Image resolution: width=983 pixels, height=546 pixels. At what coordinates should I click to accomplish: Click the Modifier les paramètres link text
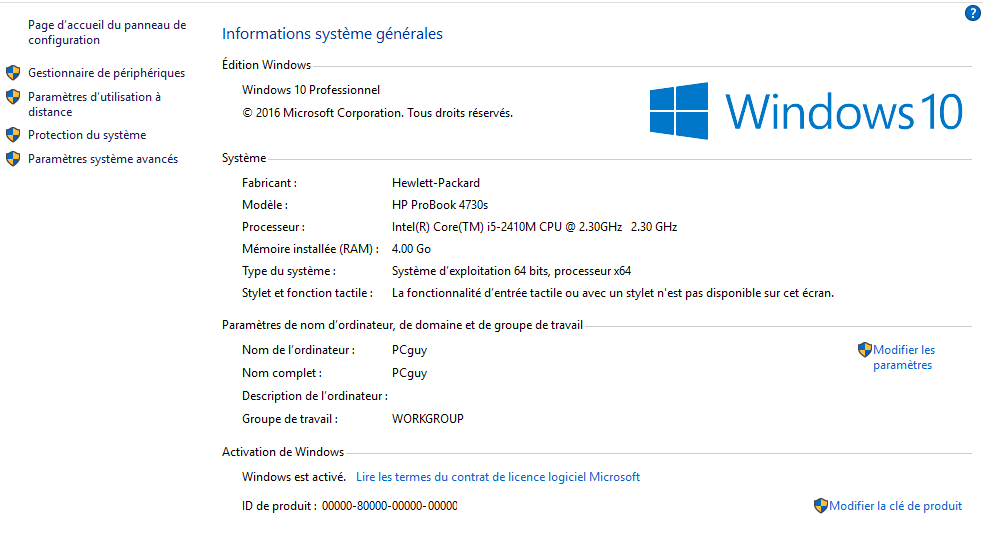tap(903, 357)
